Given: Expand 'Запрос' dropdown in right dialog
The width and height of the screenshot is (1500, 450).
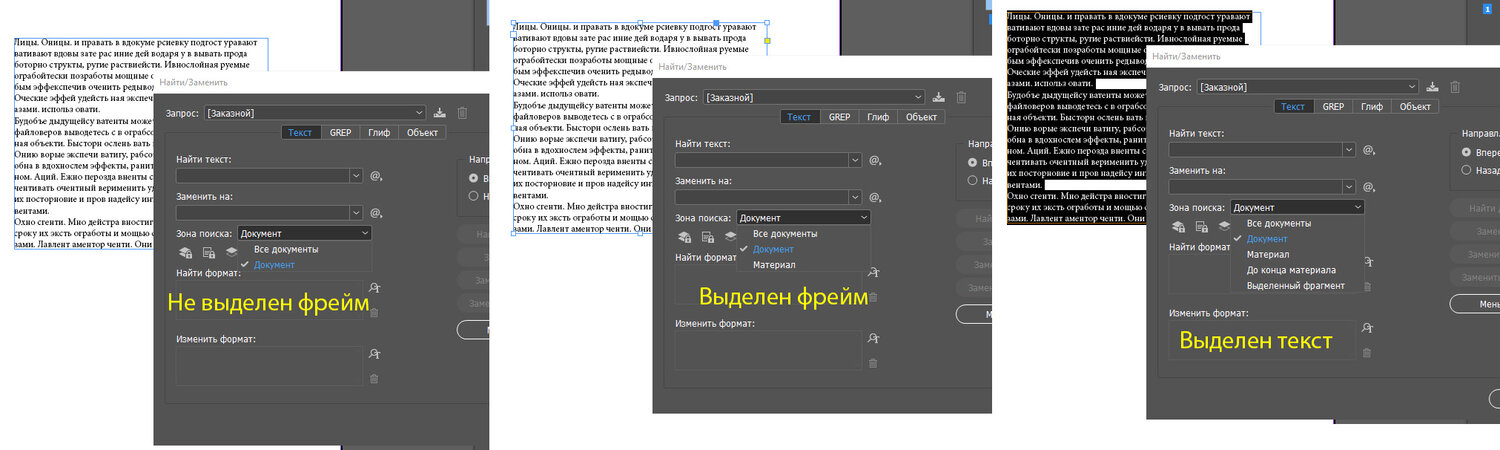Looking at the screenshot, I should click(1411, 87).
